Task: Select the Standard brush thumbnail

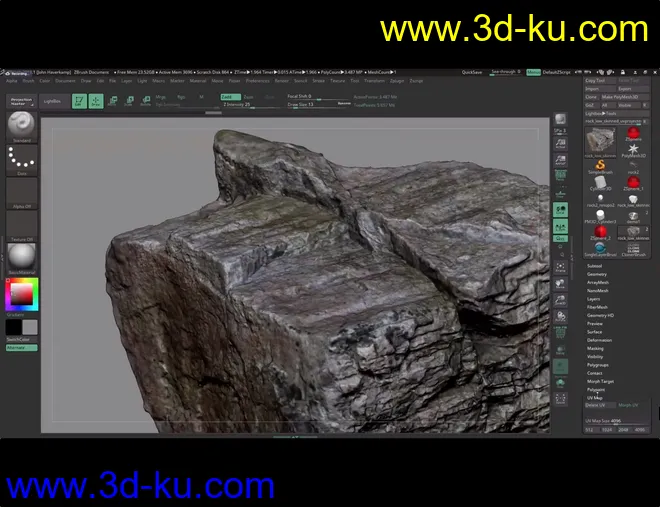Action: [21, 125]
